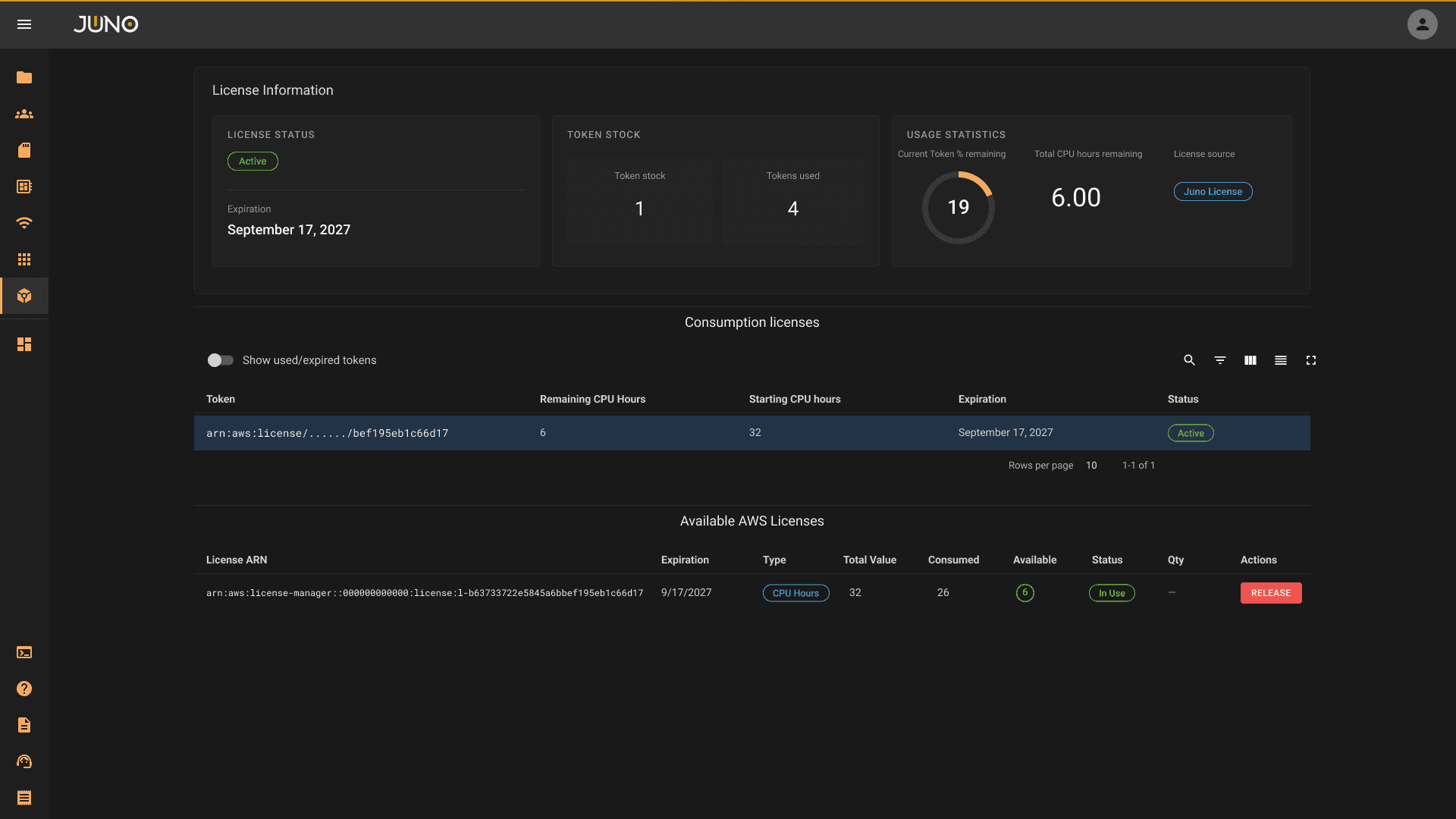The width and height of the screenshot is (1456, 819).
Task: Click the user account avatar
Action: (x=1422, y=24)
